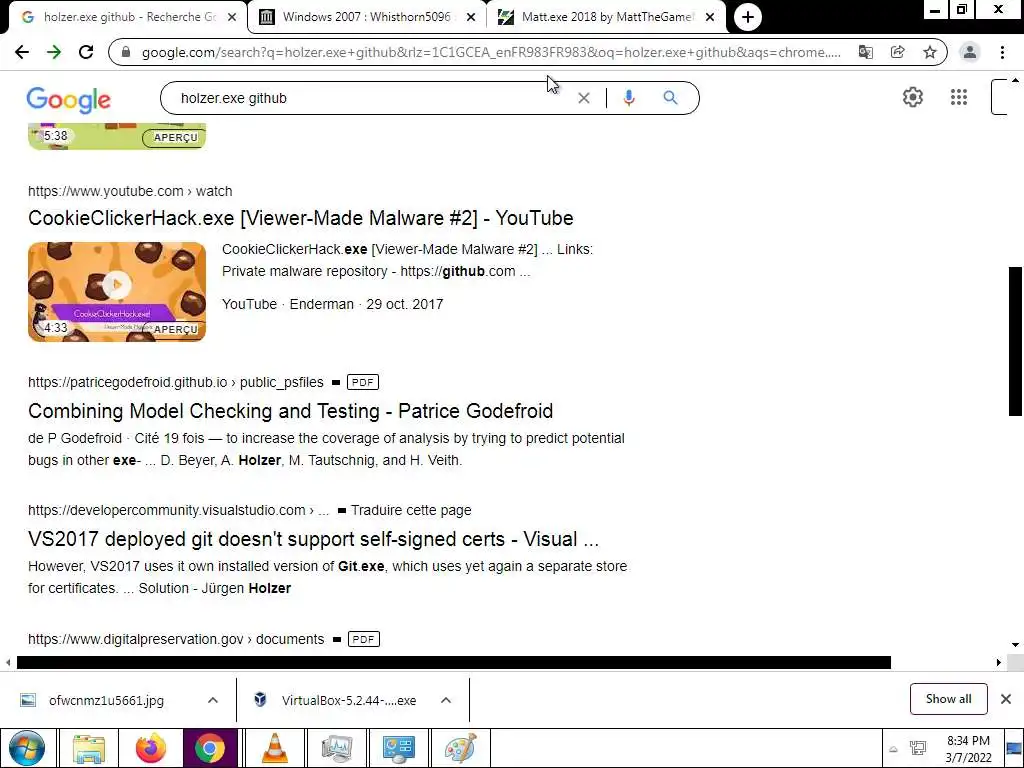Bookmark this page with the star icon
This screenshot has width=1024, height=768.
pyautogui.click(x=930, y=52)
